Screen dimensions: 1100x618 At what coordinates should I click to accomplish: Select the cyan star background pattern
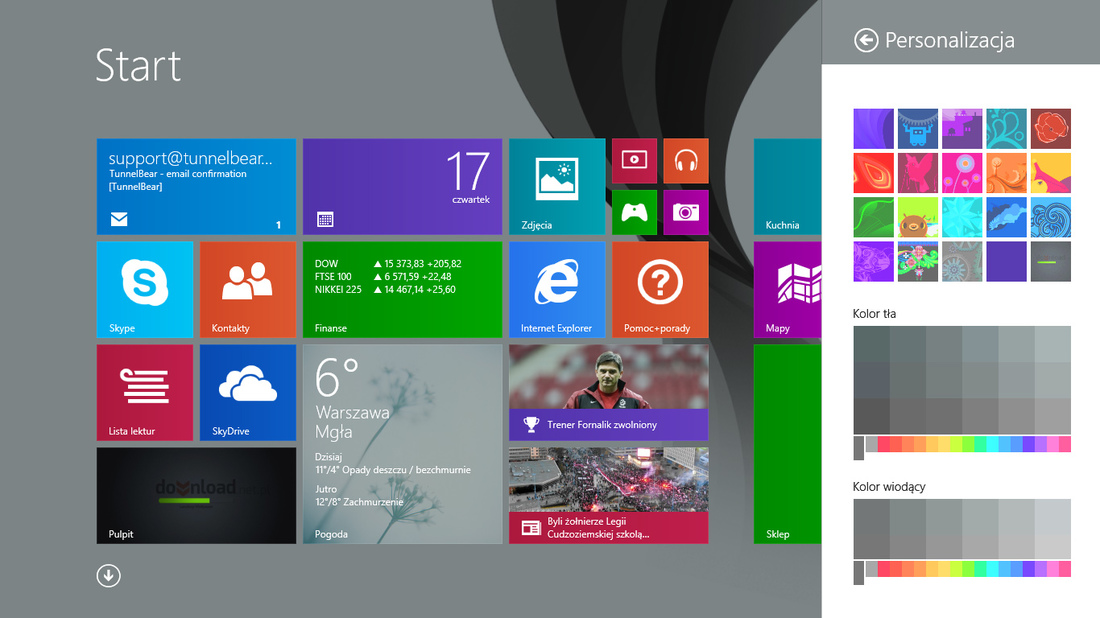pyautogui.click(x=962, y=217)
